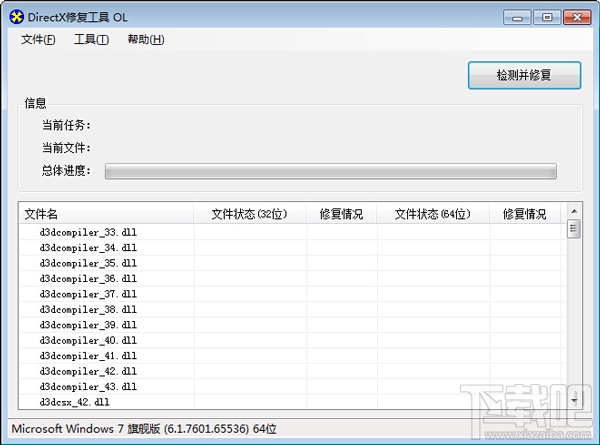Click the 文件状态(32位) column header
Screen dimensions: 600x445
[249, 214]
